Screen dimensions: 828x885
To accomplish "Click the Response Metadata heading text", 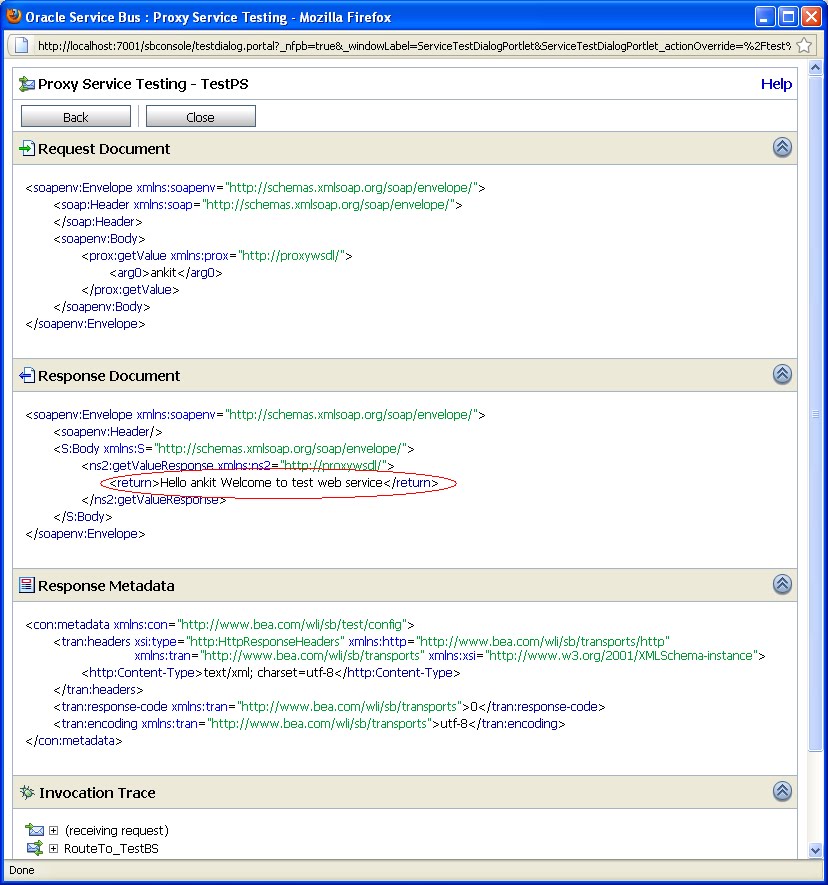I will pos(106,586).
